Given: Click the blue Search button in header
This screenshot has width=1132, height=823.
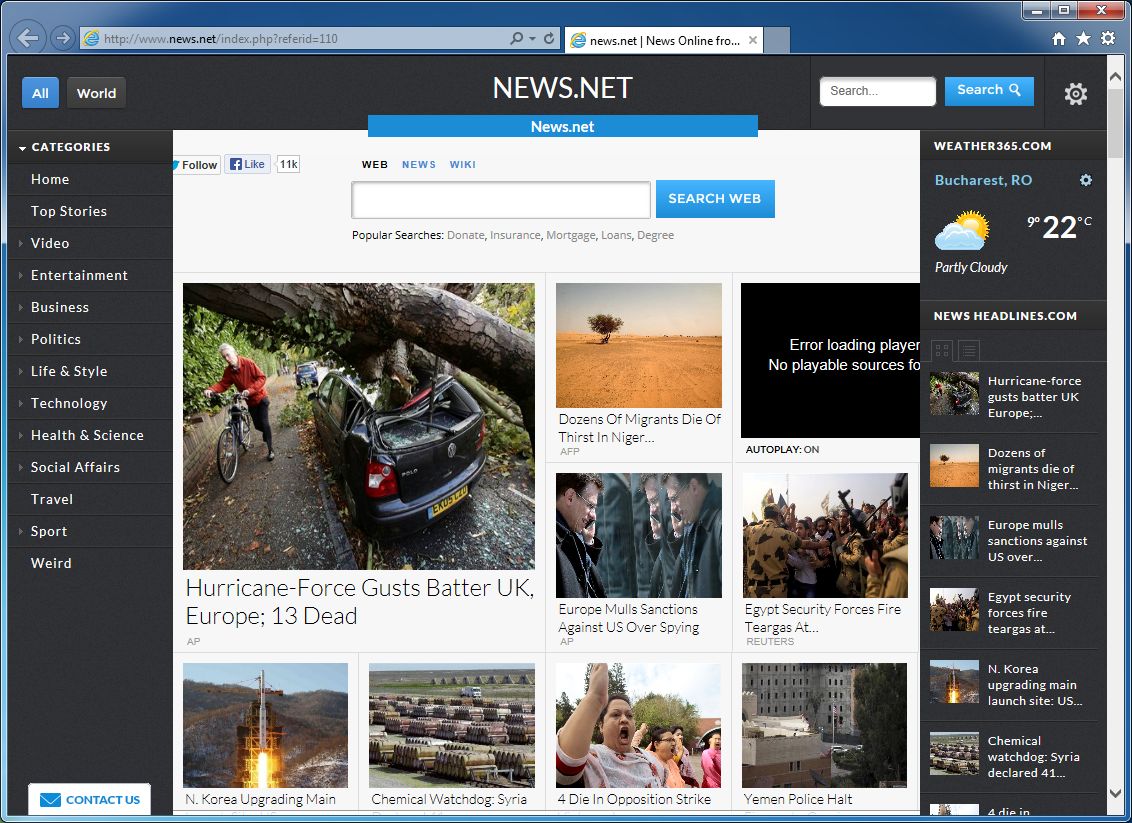Looking at the screenshot, I should 989,91.
